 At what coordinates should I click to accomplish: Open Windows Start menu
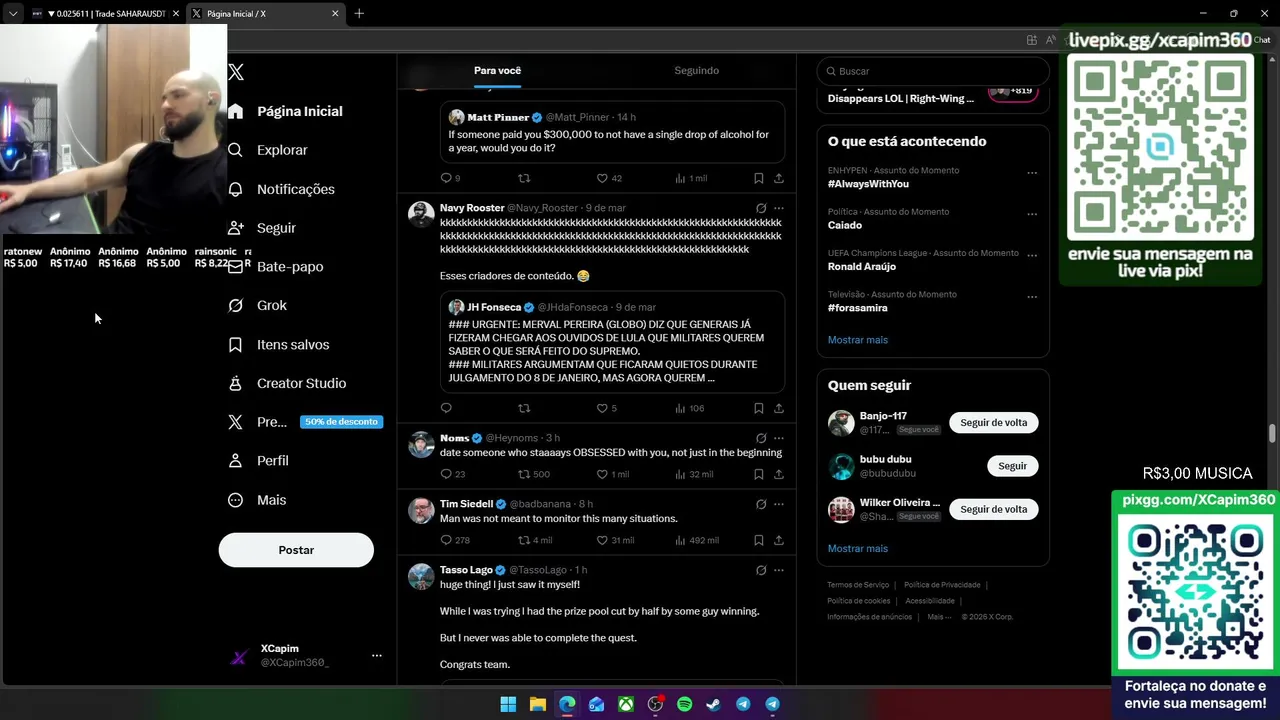[x=508, y=704]
